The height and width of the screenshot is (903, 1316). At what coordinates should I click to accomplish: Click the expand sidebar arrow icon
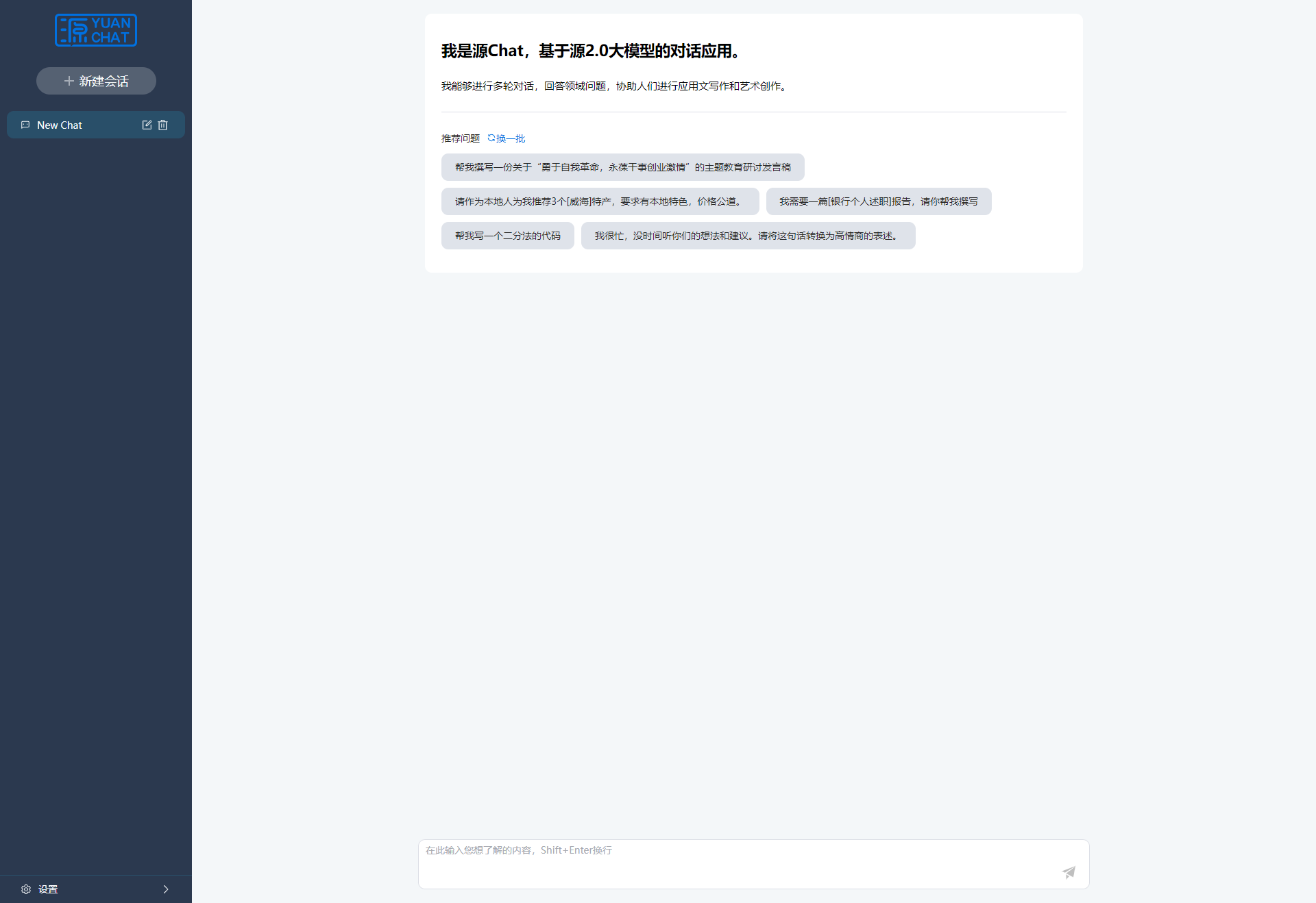(x=167, y=889)
